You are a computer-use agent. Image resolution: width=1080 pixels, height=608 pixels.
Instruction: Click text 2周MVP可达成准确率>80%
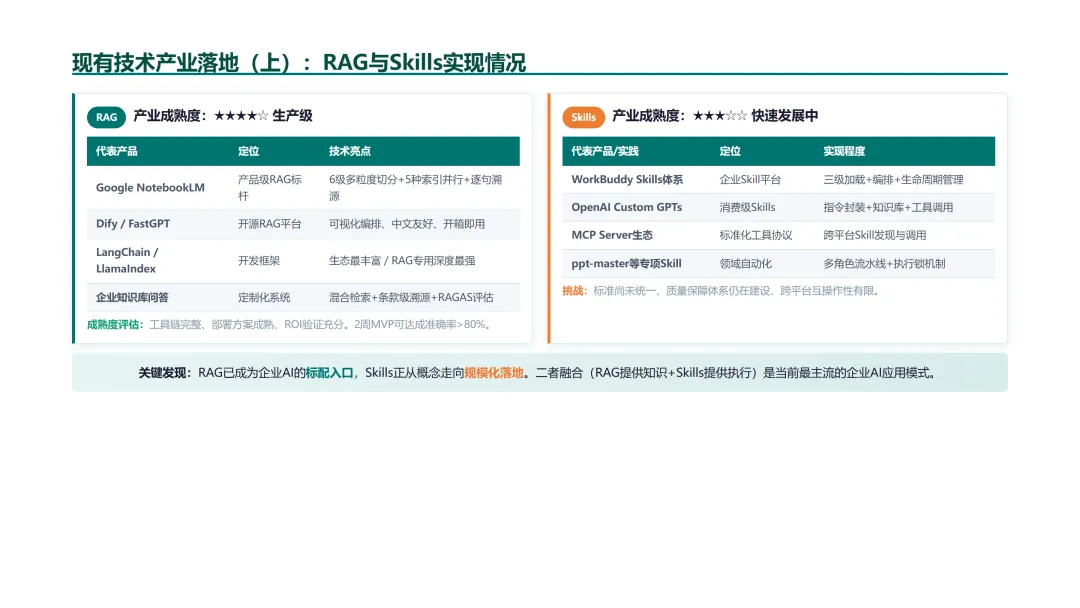tap(419, 324)
